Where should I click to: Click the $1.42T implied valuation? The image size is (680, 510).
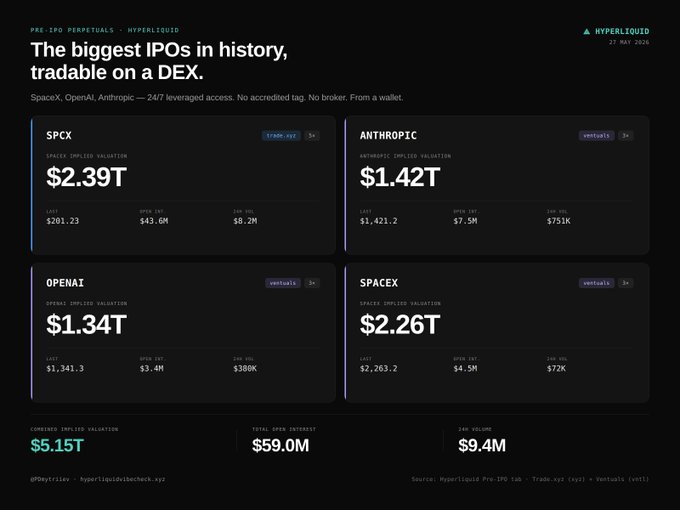coord(400,177)
